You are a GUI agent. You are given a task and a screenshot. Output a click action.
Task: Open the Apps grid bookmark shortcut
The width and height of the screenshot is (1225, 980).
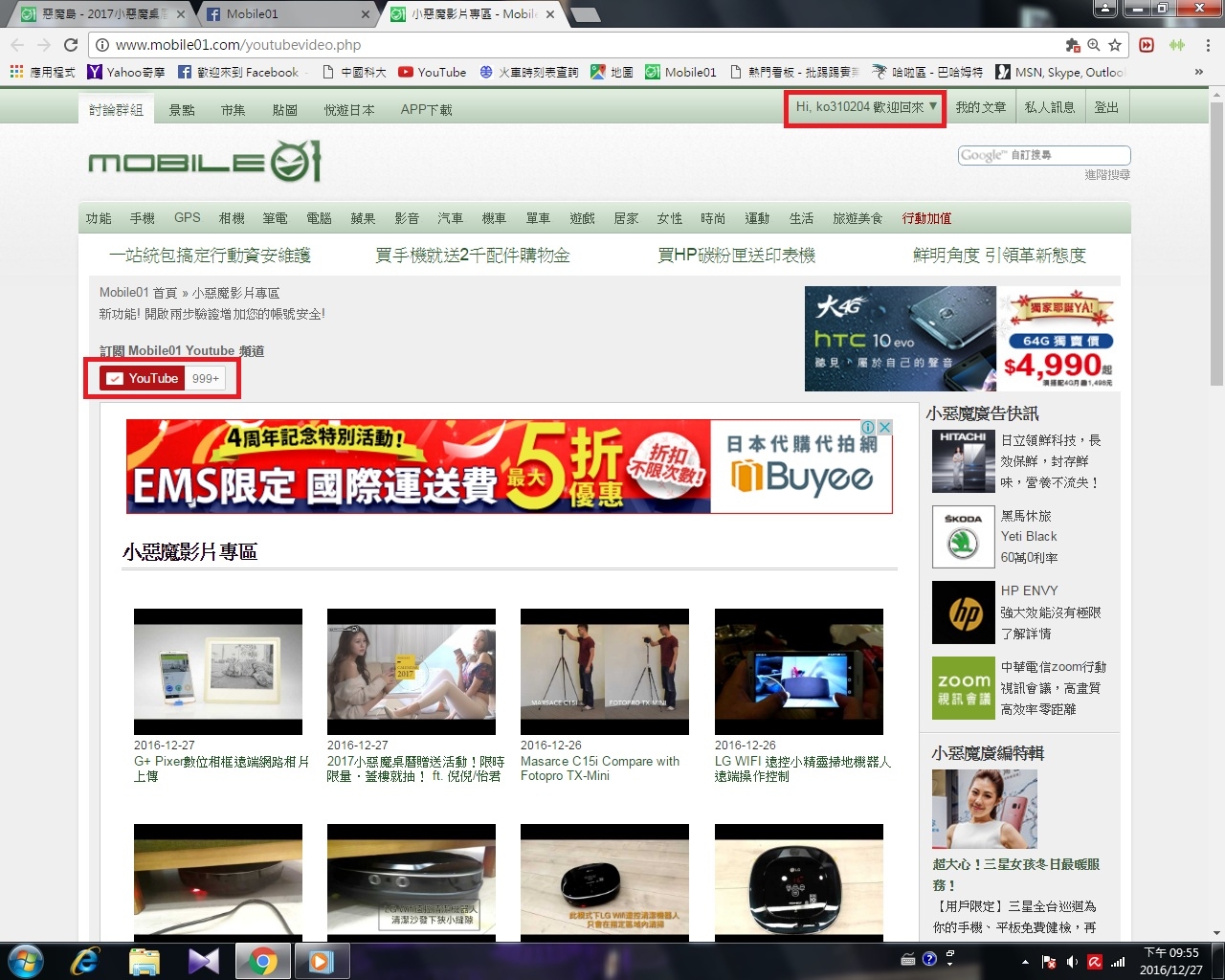click(x=43, y=72)
